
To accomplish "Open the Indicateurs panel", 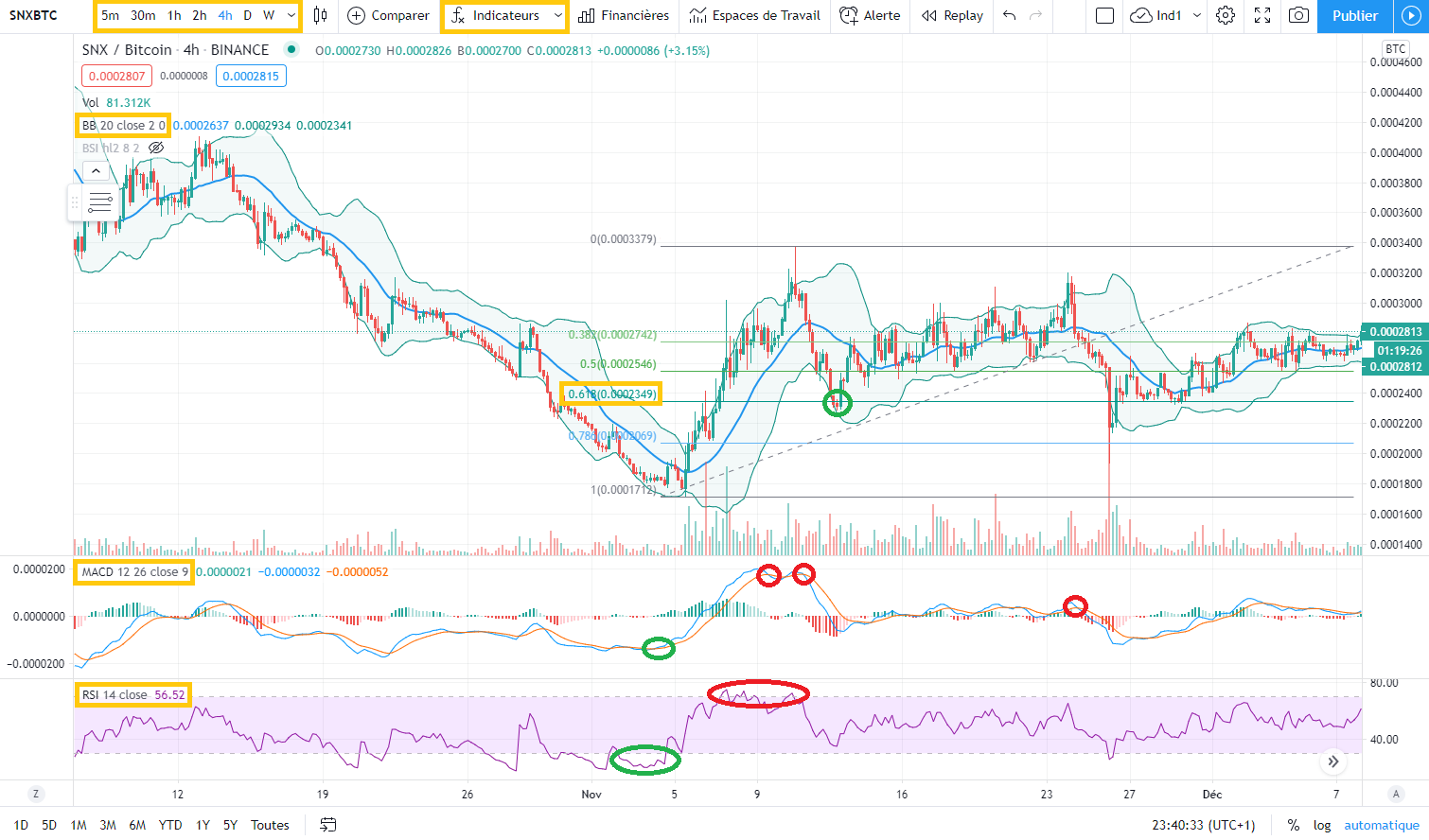I will pyautogui.click(x=495, y=15).
